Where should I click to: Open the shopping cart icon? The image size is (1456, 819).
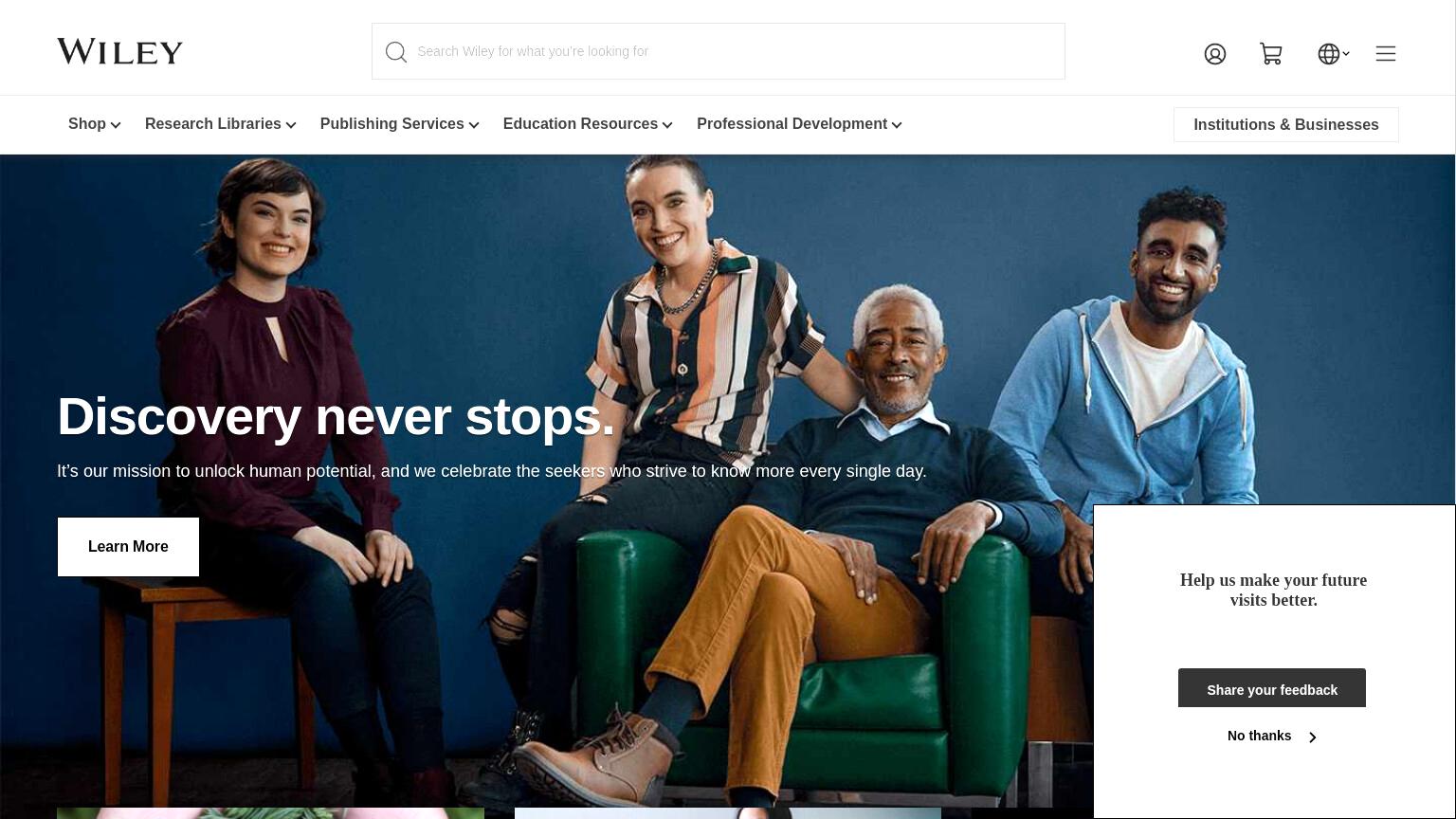tap(1271, 54)
